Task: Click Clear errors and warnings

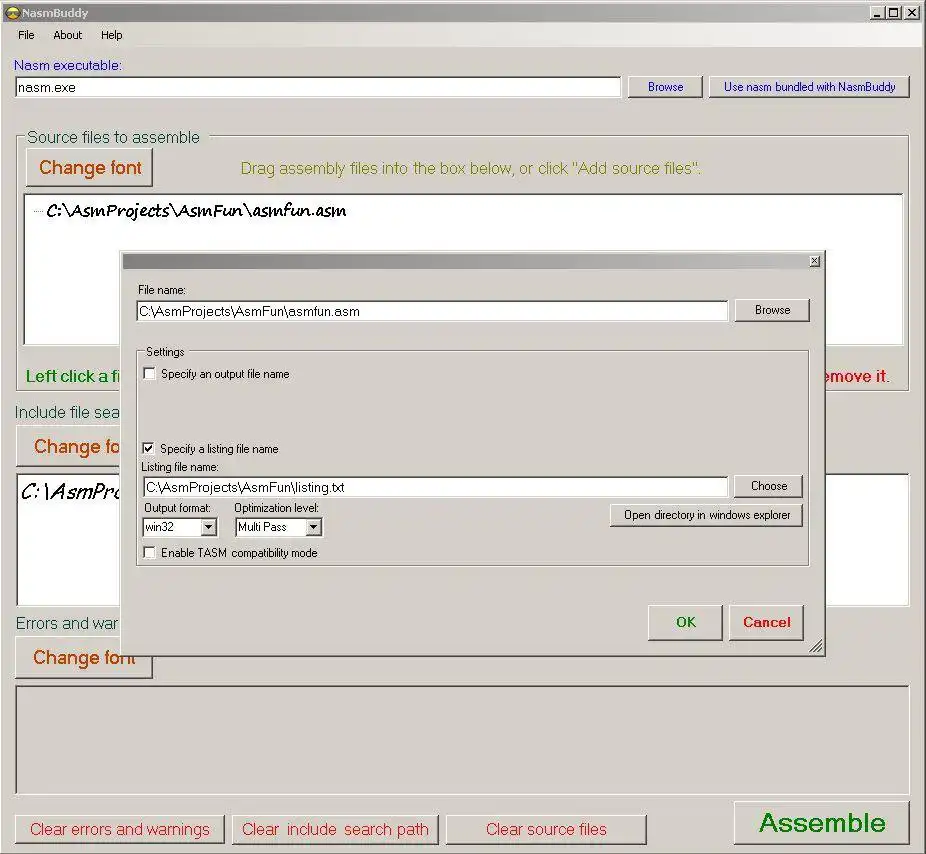Action: [x=120, y=829]
